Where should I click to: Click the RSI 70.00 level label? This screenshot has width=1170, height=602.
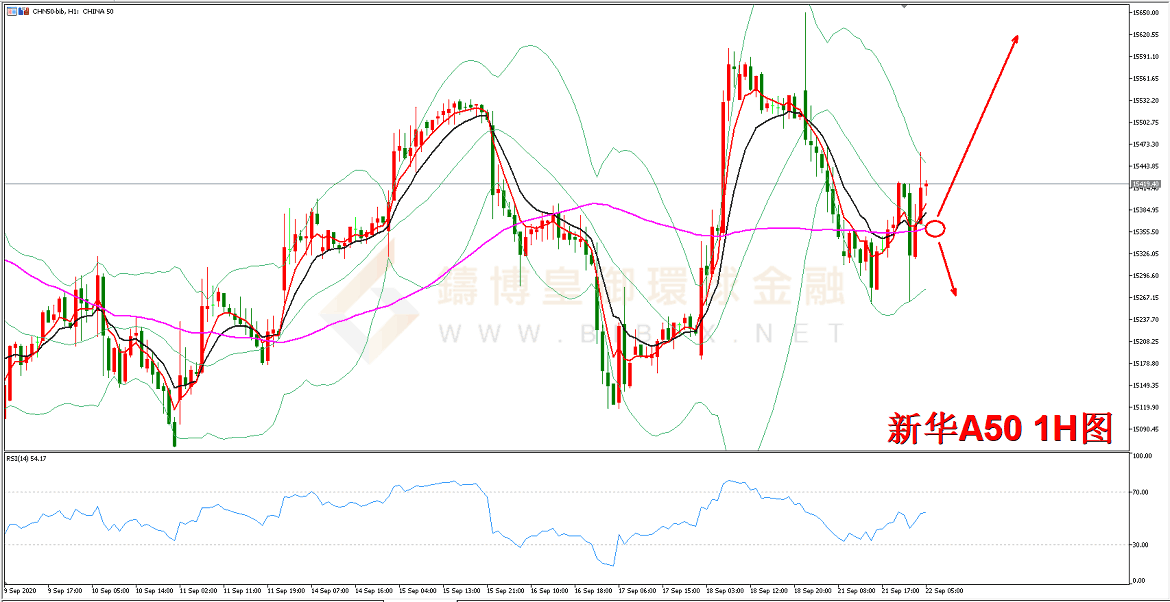[1139, 492]
